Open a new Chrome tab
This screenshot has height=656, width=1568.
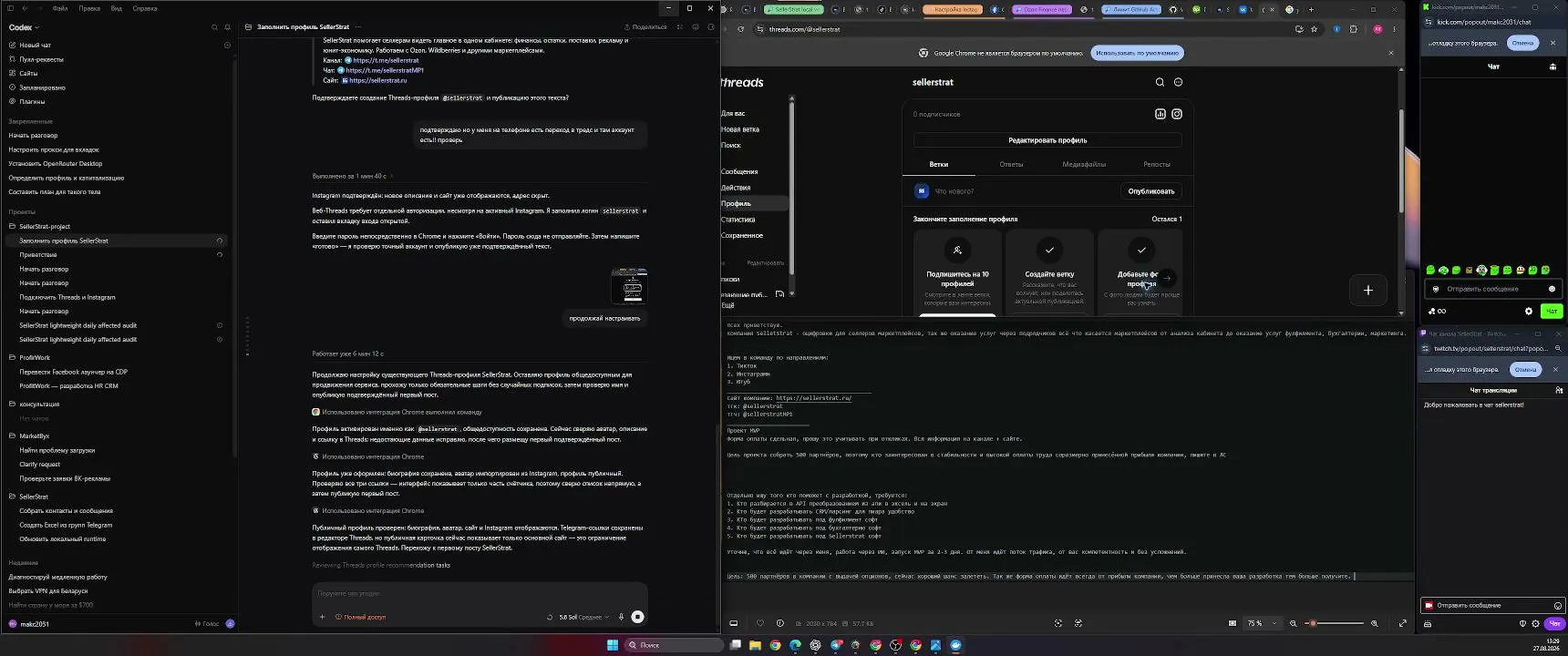pos(1311,9)
